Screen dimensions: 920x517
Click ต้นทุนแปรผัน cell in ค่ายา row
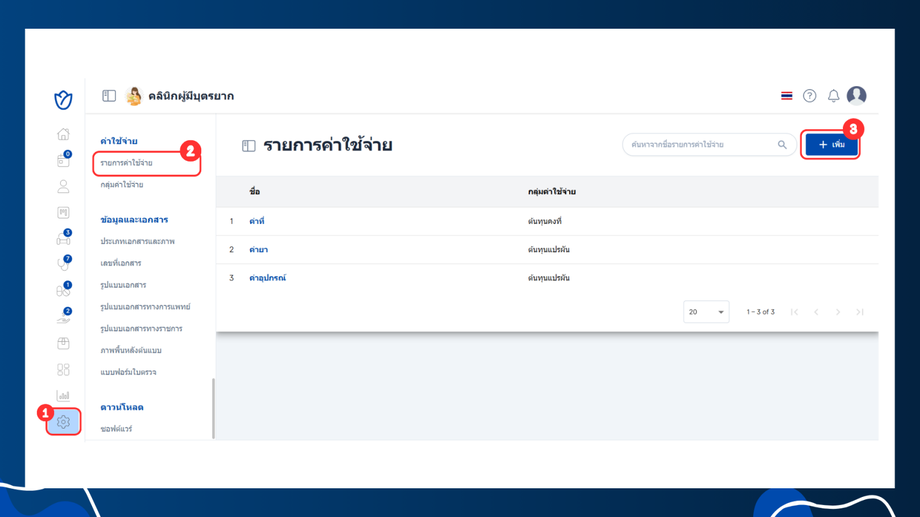pyautogui.click(x=549, y=249)
